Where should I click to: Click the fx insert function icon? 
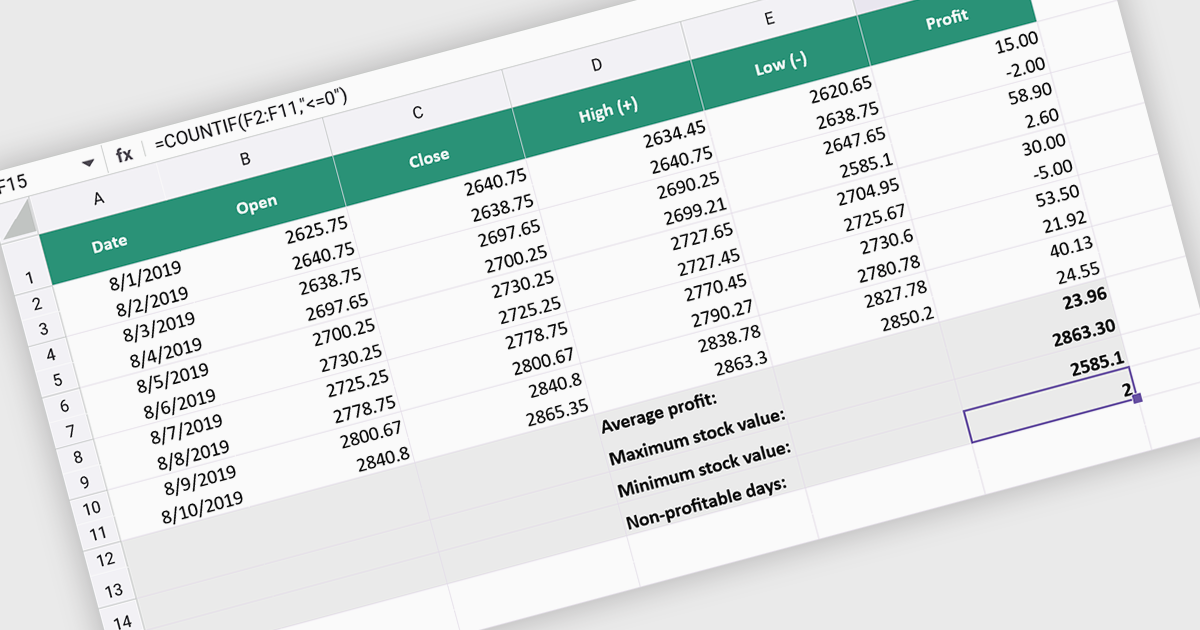click(x=124, y=154)
